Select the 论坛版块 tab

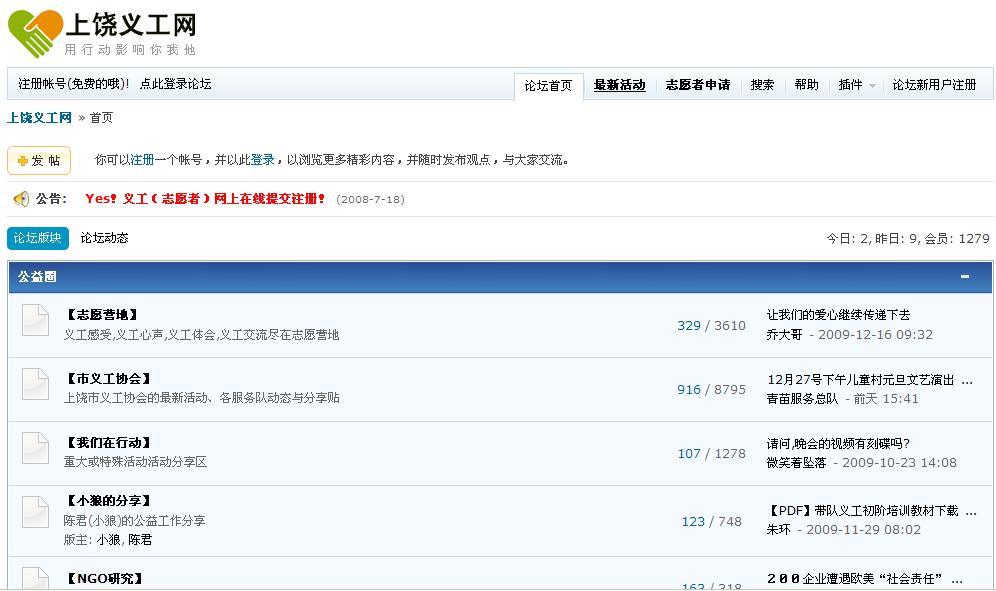click(37, 238)
